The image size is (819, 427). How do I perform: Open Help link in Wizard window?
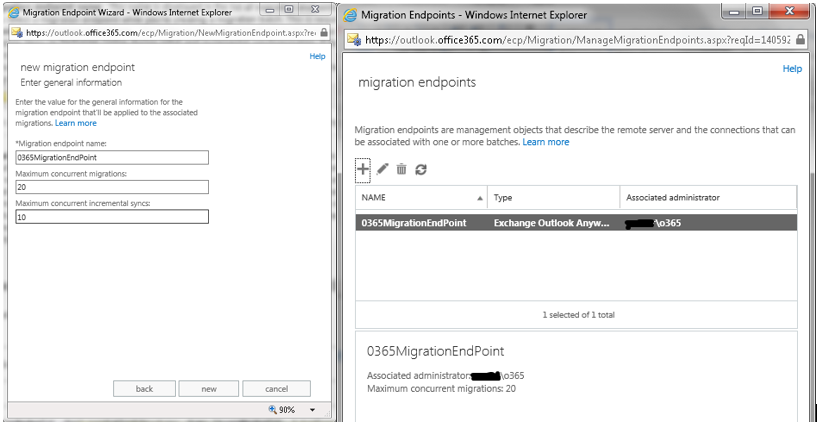(x=317, y=56)
